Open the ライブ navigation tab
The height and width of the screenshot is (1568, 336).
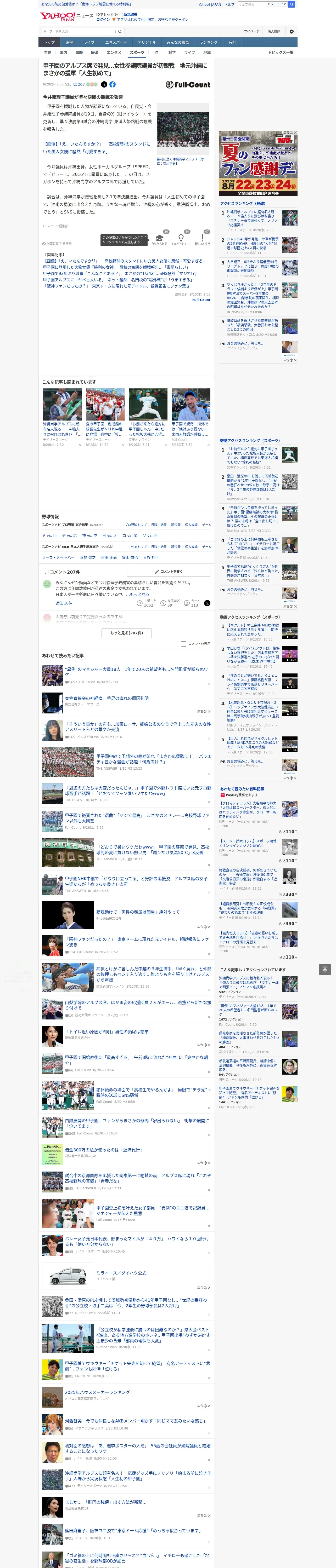[89, 43]
